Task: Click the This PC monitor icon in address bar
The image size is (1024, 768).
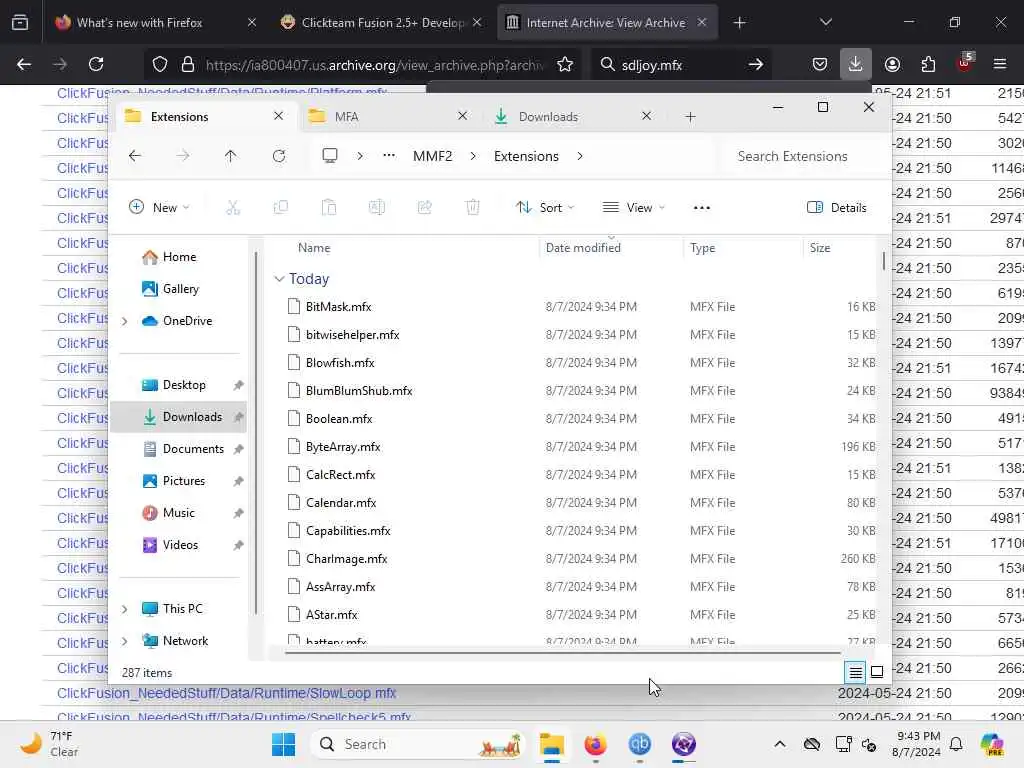Action: (x=330, y=155)
